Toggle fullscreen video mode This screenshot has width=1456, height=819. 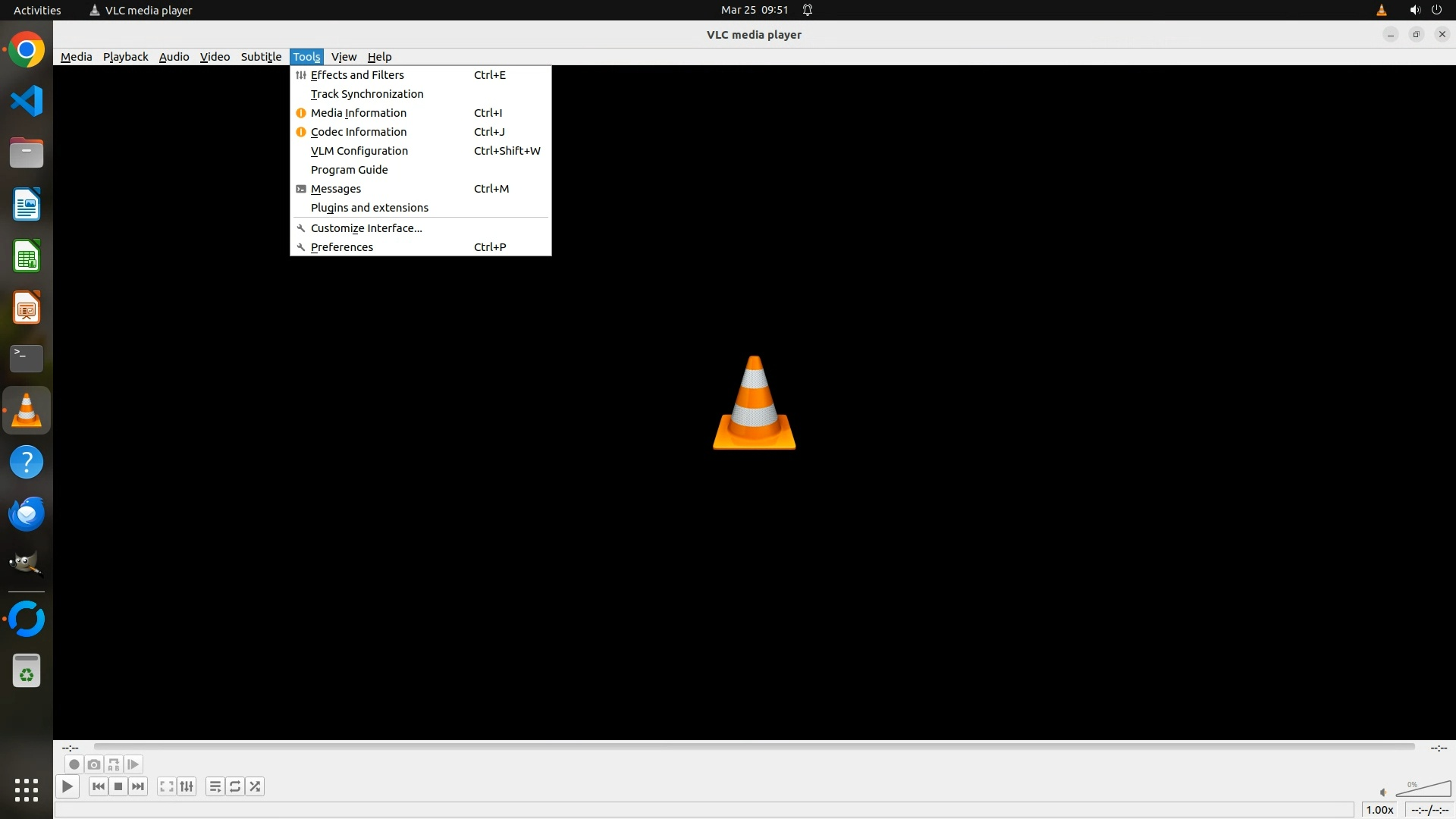point(166,786)
